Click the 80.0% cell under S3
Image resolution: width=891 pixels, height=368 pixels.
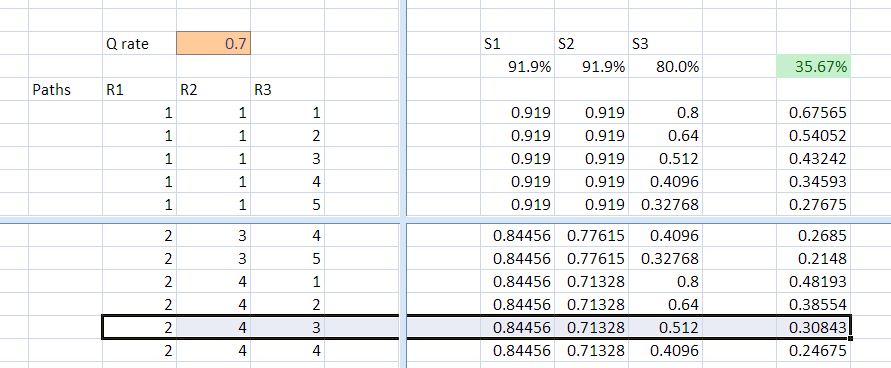click(665, 67)
